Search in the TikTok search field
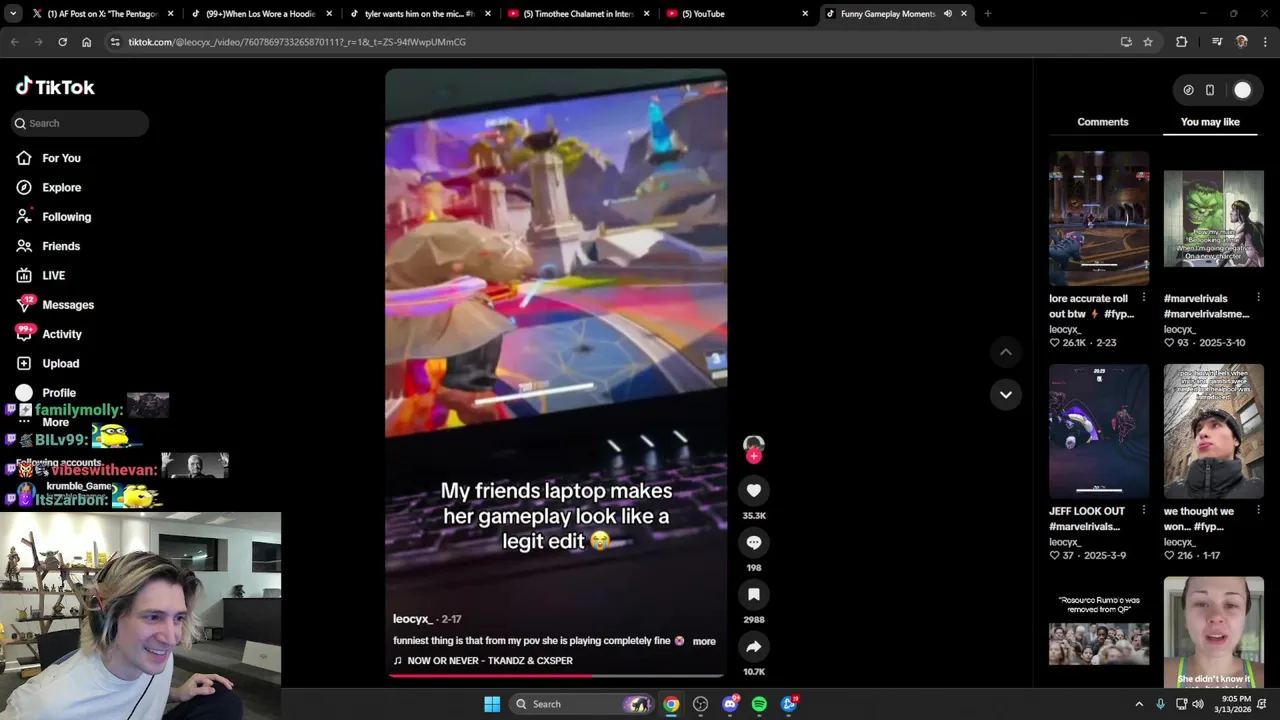 tap(81, 123)
